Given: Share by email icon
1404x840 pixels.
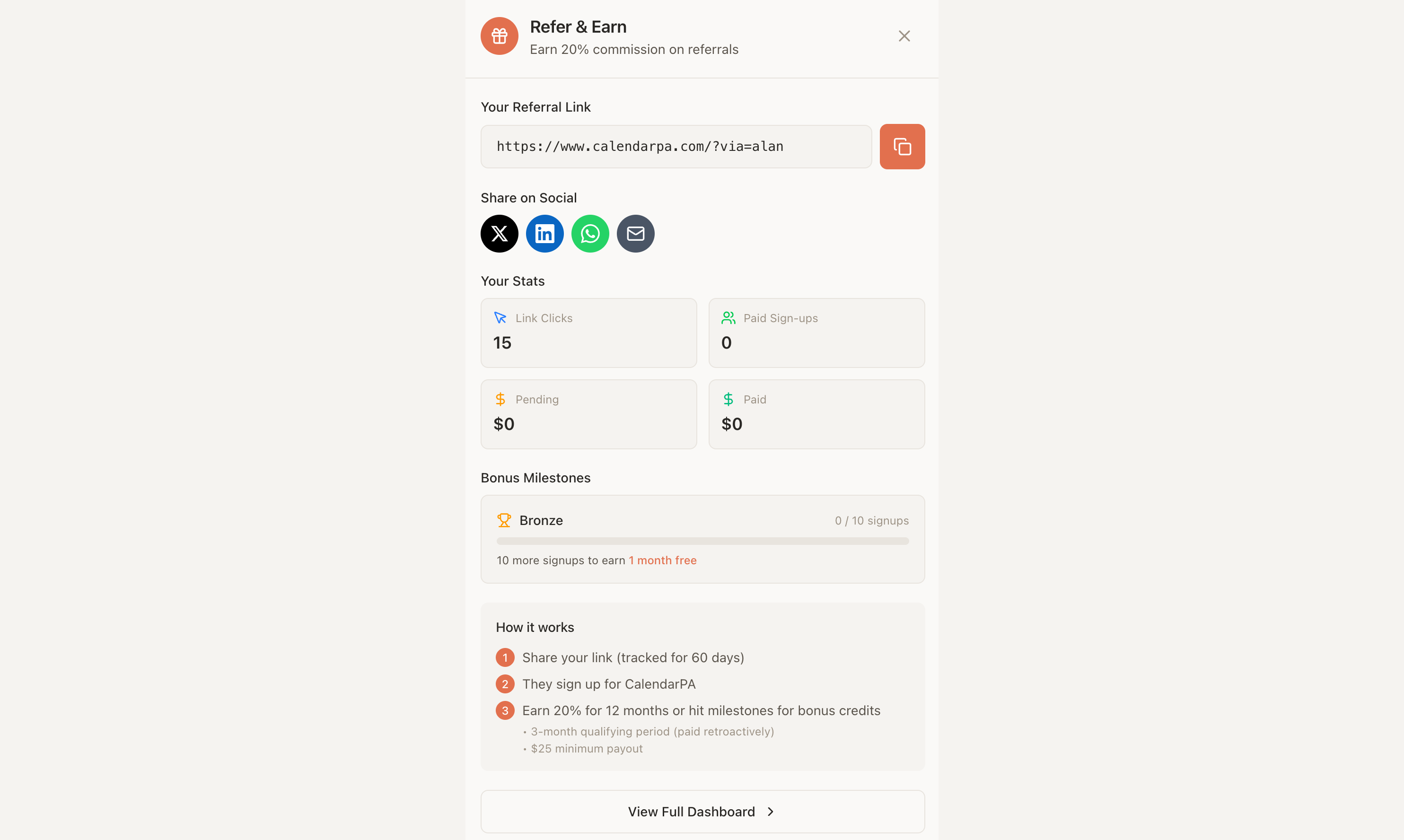Looking at the screenshot, I should 635,233.
